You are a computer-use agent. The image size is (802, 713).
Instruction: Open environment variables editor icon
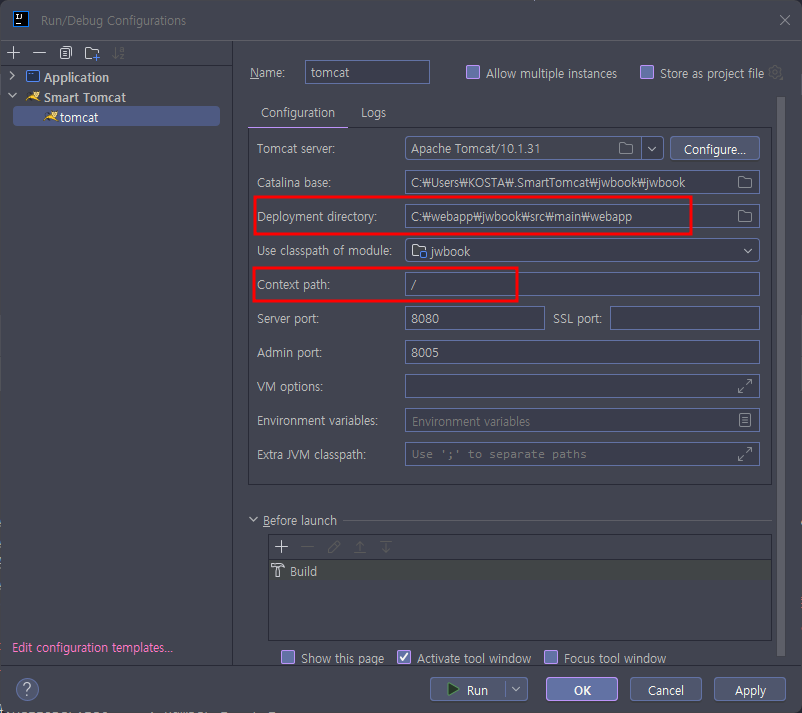pos(745,420)
